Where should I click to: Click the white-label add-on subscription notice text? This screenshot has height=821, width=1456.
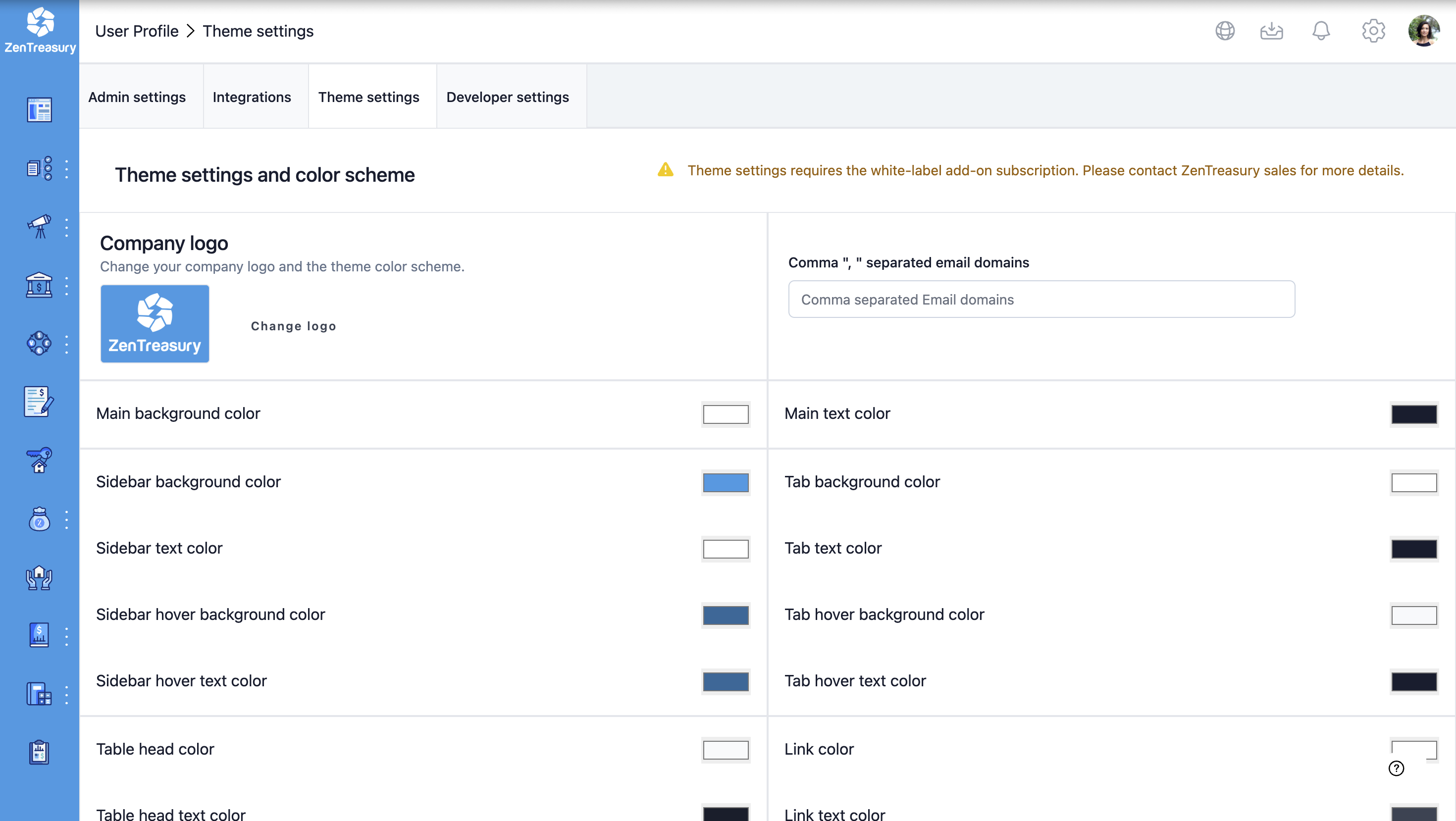click(x=1045, y=170)
